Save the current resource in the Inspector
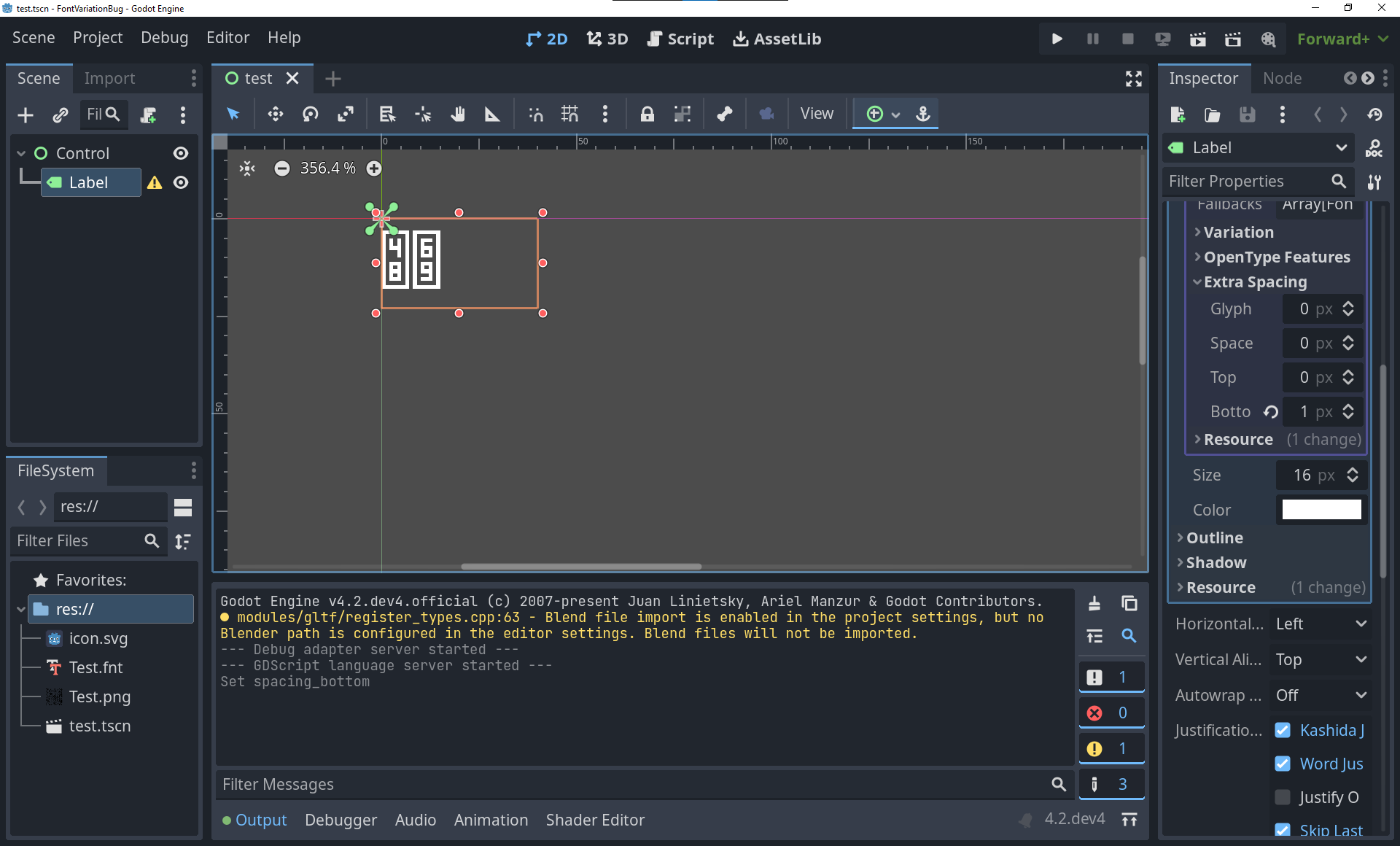 tap(1248, 115)
